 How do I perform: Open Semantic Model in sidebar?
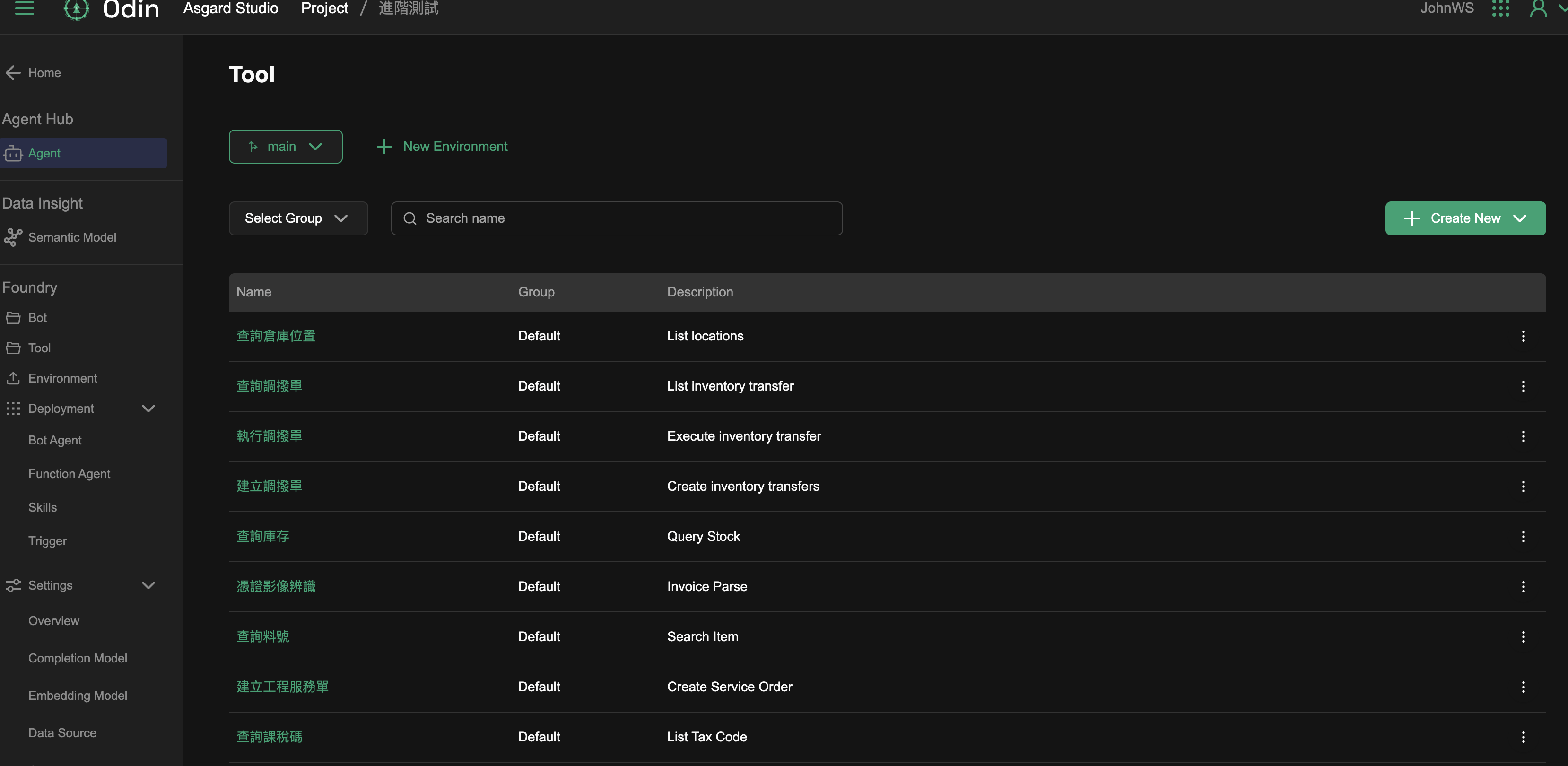(72, 237)
